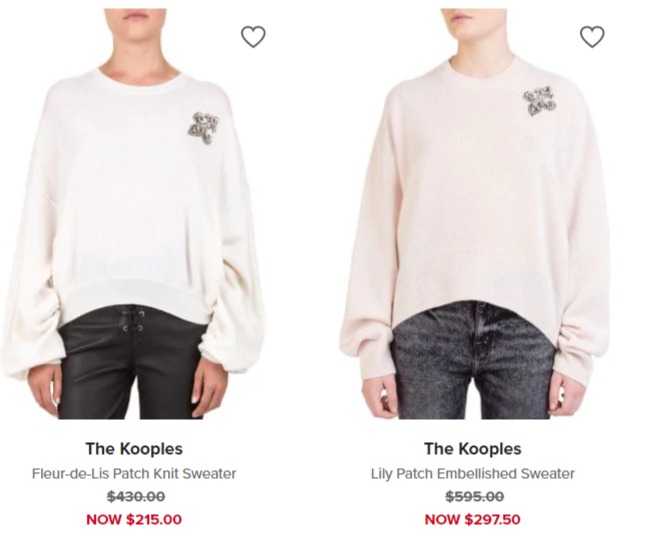The image size is (646, 543).
Task: Select the NOW $215.00 sale price
Action: pos(134,519)
